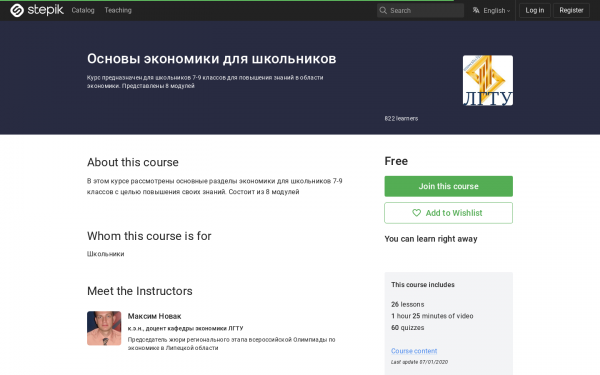600x375 pixels.
Task: Click Join this course button
Action: 448,186
